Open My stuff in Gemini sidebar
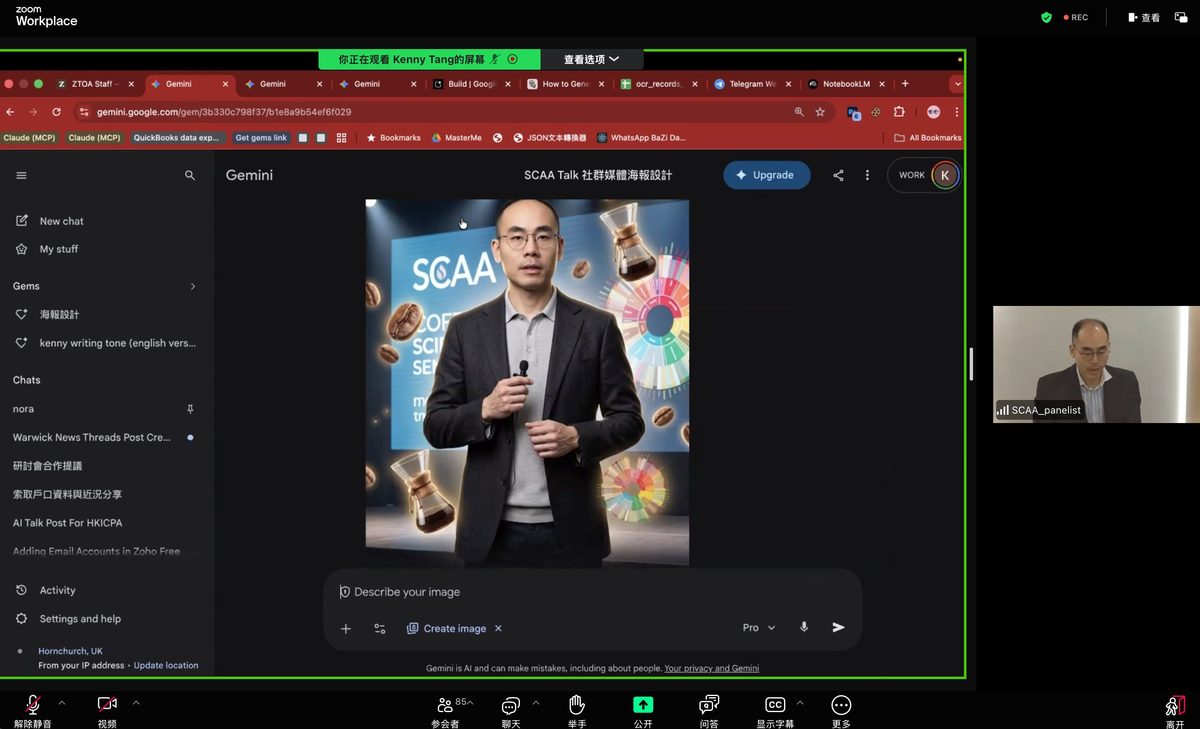Image resolution: width=1200 pixels, height=729 pixels. (x=47, y=249)
